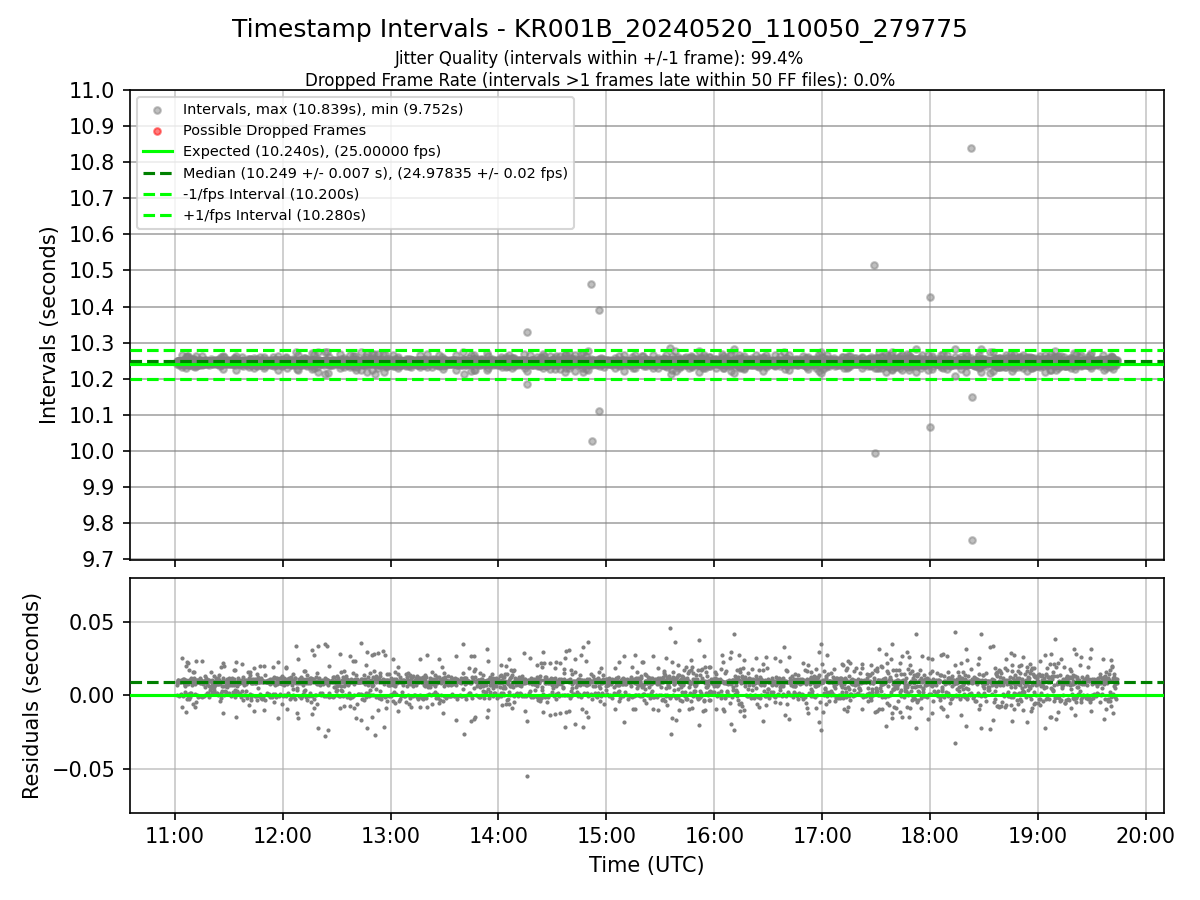This screenshot has height=900, width=1200.
Task: Click legend entry 'Possible Dropped Frames'
Action: pos(274,130)
